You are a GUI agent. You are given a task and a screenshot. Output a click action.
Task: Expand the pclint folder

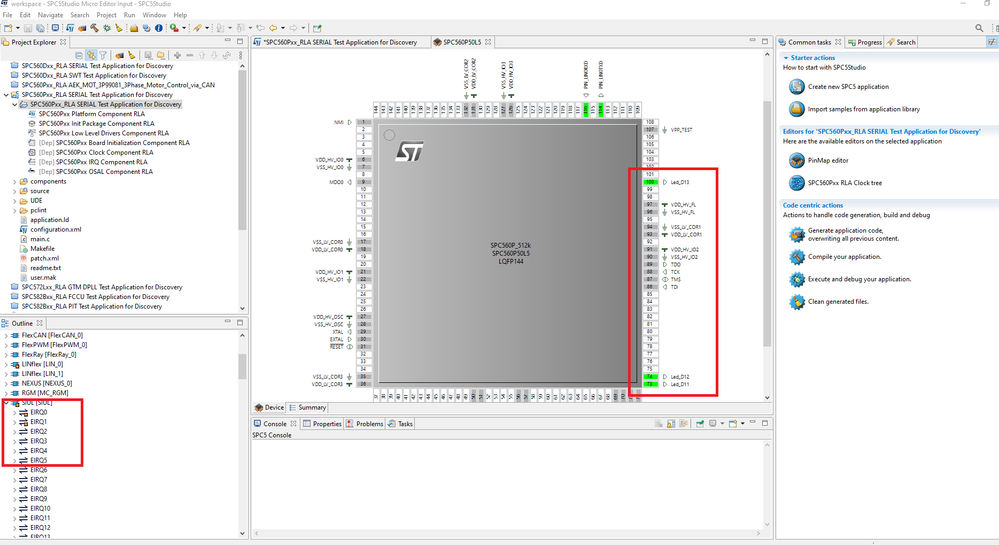click(x=15, y=210)
